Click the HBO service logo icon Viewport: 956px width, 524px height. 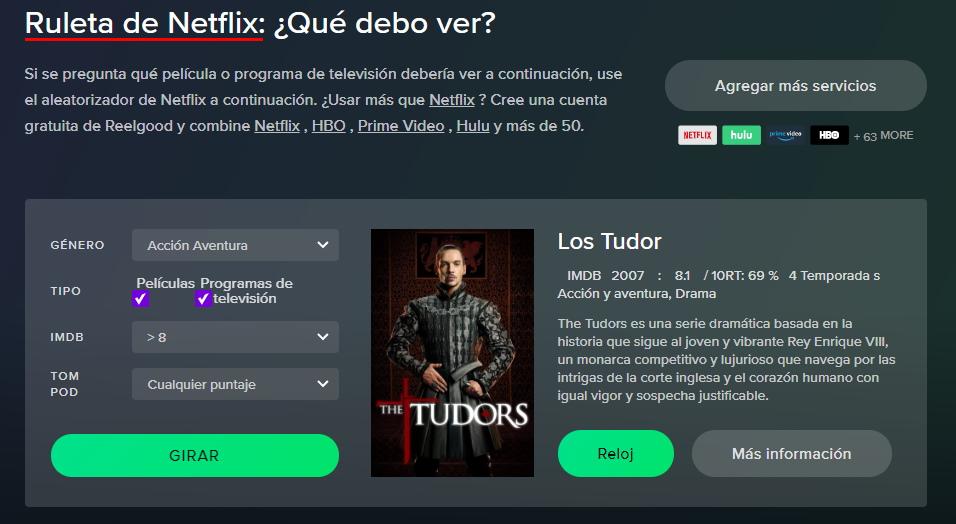point(829,135)
